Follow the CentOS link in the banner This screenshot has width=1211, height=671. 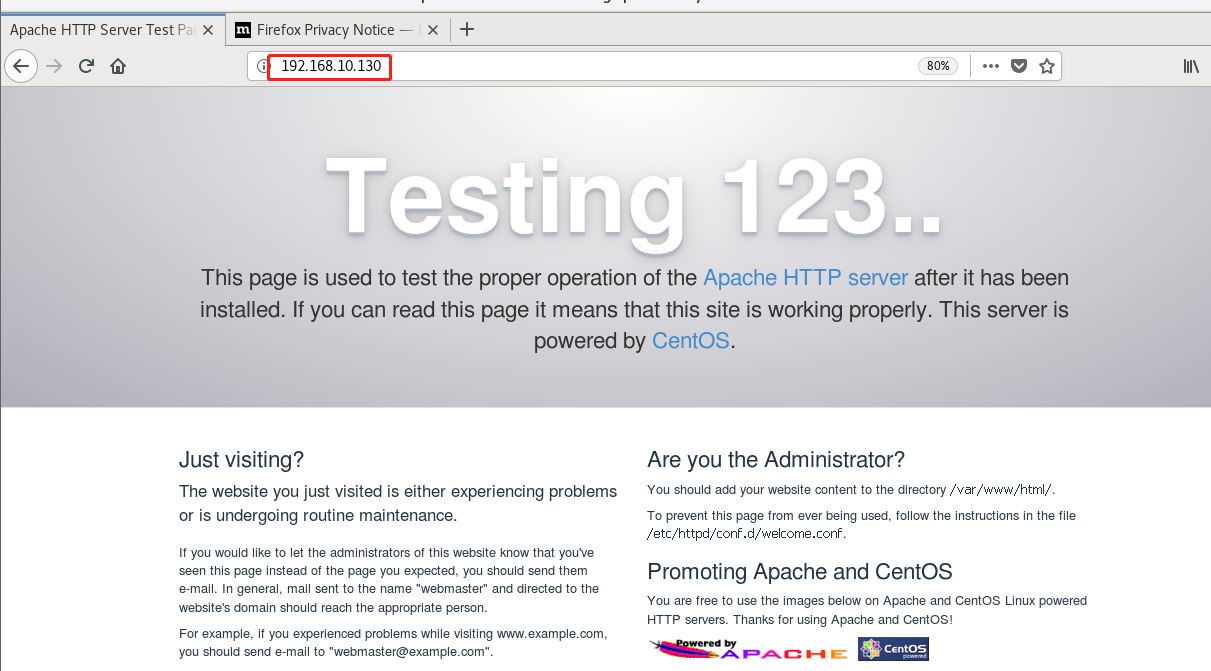point(691,341)
